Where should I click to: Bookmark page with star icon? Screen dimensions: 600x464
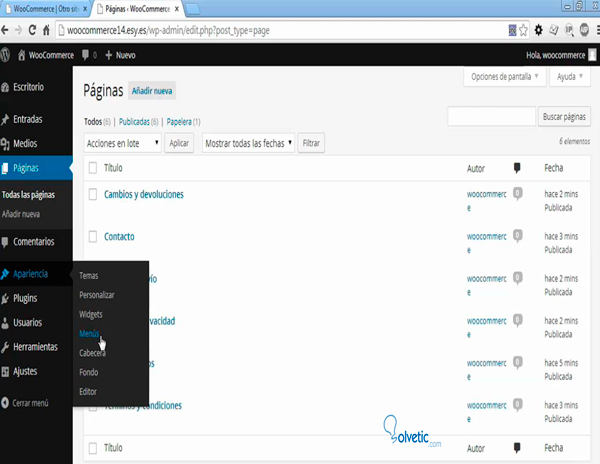coord(523,30)
